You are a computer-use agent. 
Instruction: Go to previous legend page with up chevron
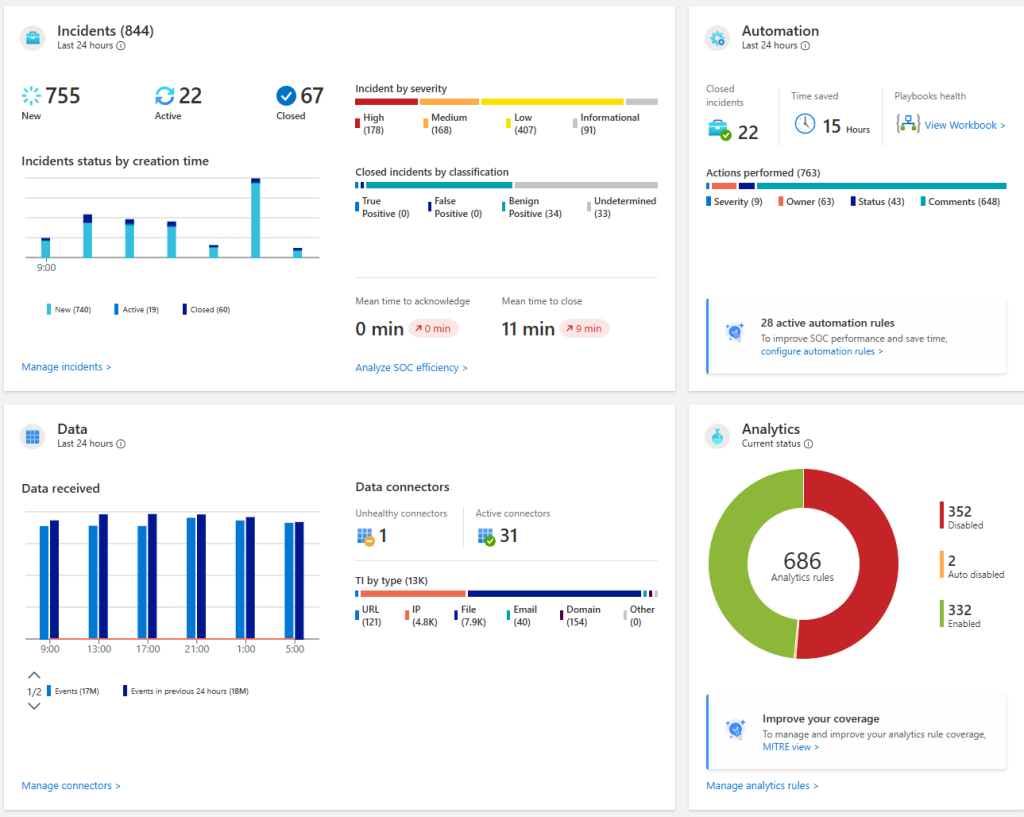click(x=34, y=675)
